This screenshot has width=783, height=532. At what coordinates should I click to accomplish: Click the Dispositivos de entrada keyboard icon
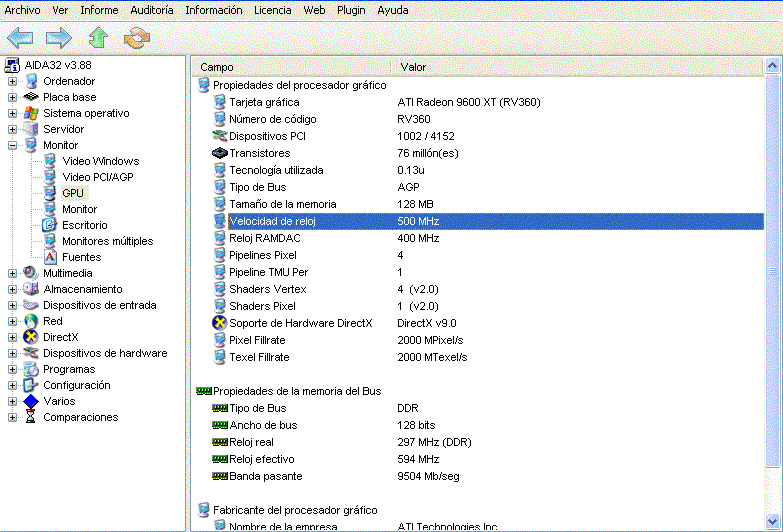point(31,305)
